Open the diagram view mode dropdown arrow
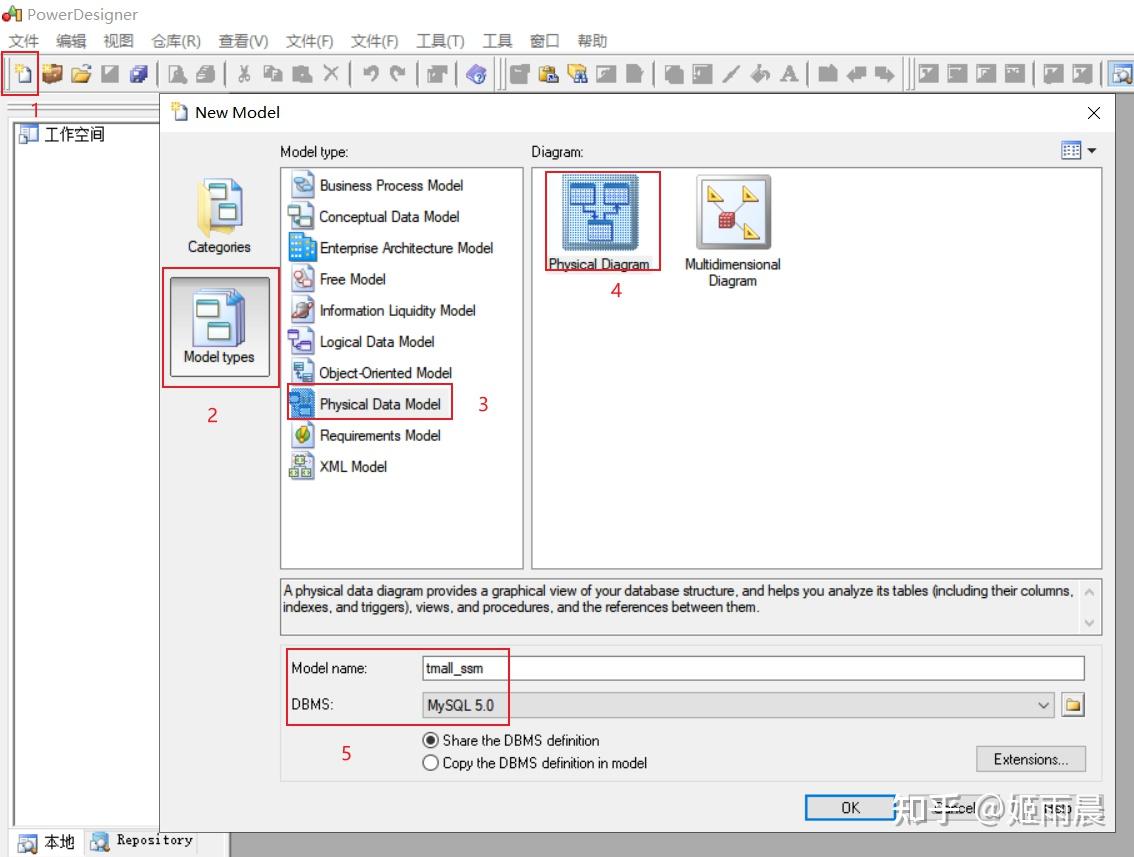This screenshot has width=1134, height=857. (1092, 150)
